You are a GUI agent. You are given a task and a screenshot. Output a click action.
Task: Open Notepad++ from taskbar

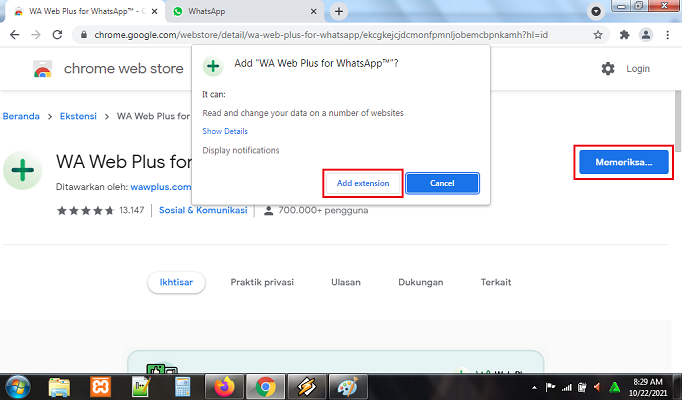click(x=141, y=387)
